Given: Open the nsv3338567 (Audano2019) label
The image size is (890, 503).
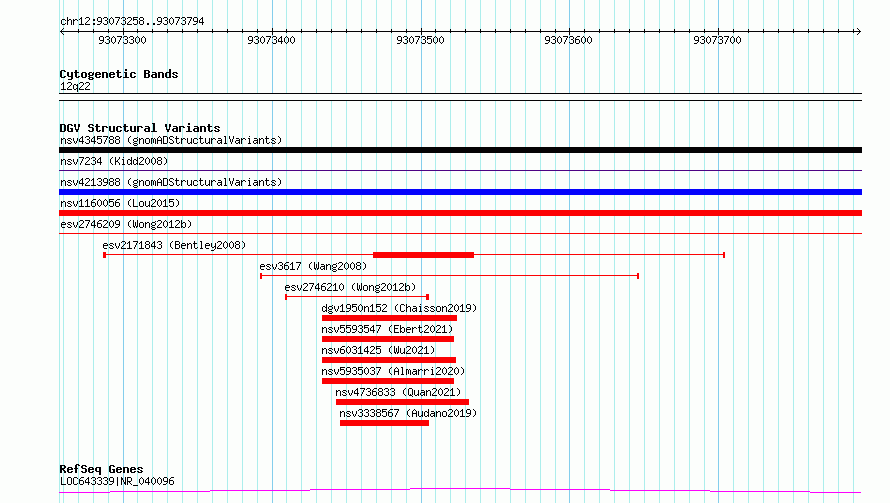Looking at the screenshot, I should (x=408, y=413).
